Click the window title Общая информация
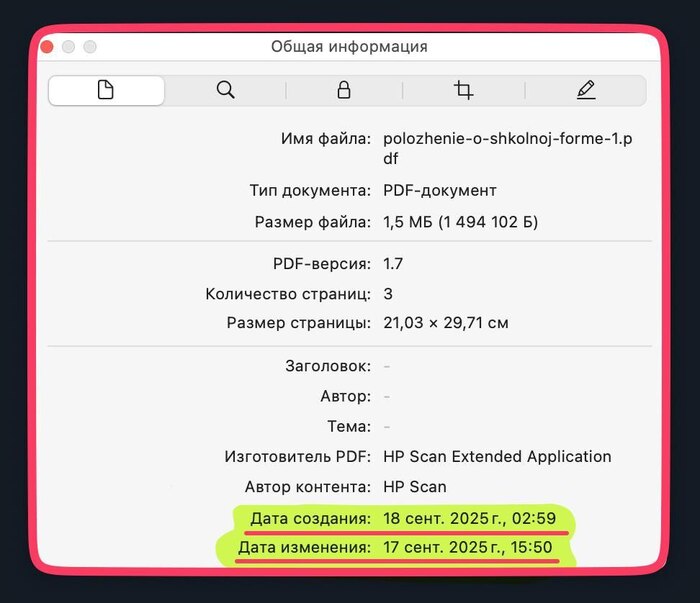The height and width of the screenshot is (603, 700). 349,47
